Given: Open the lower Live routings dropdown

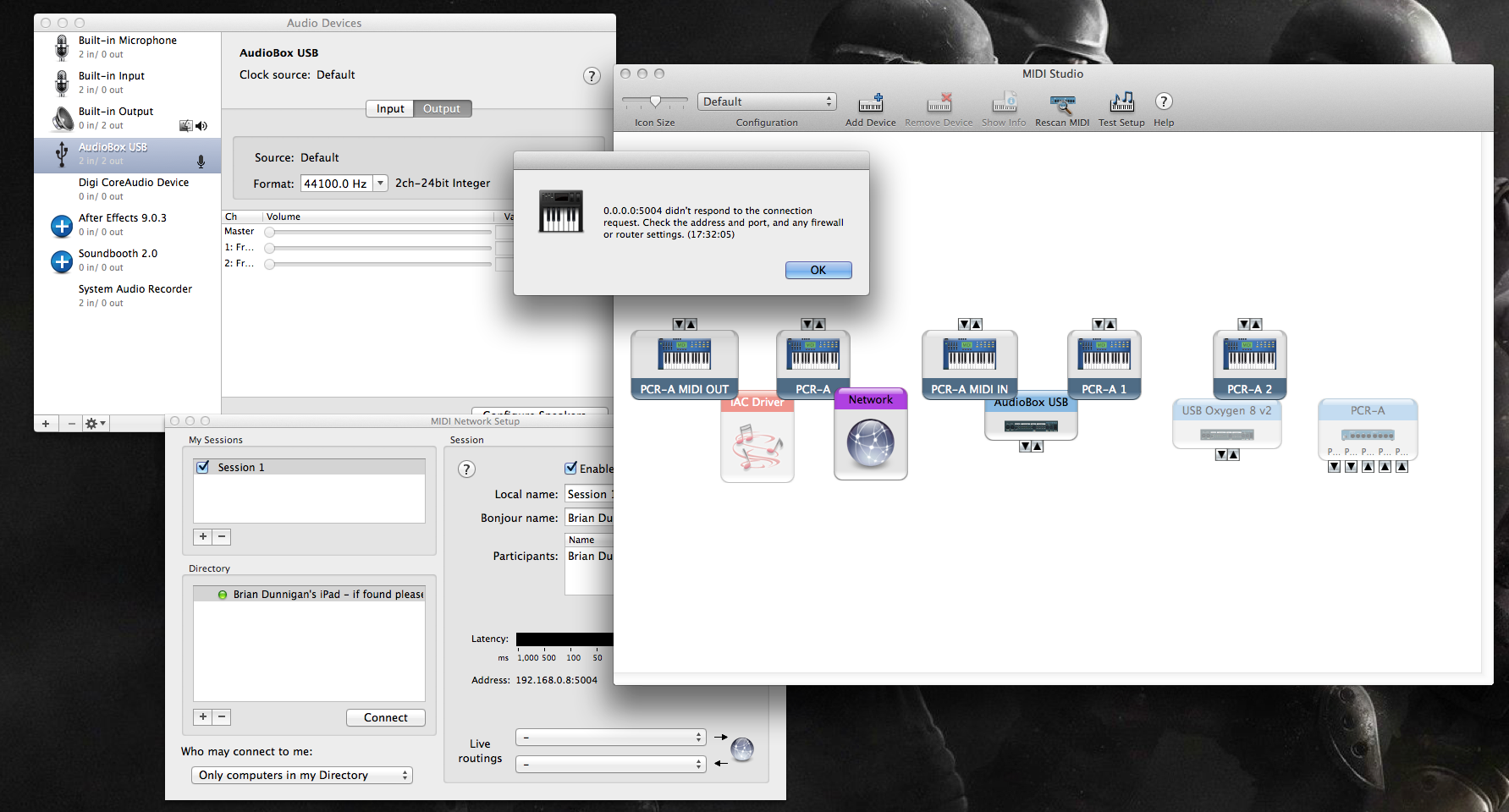Looking at the screenshot, I should 610,764.
